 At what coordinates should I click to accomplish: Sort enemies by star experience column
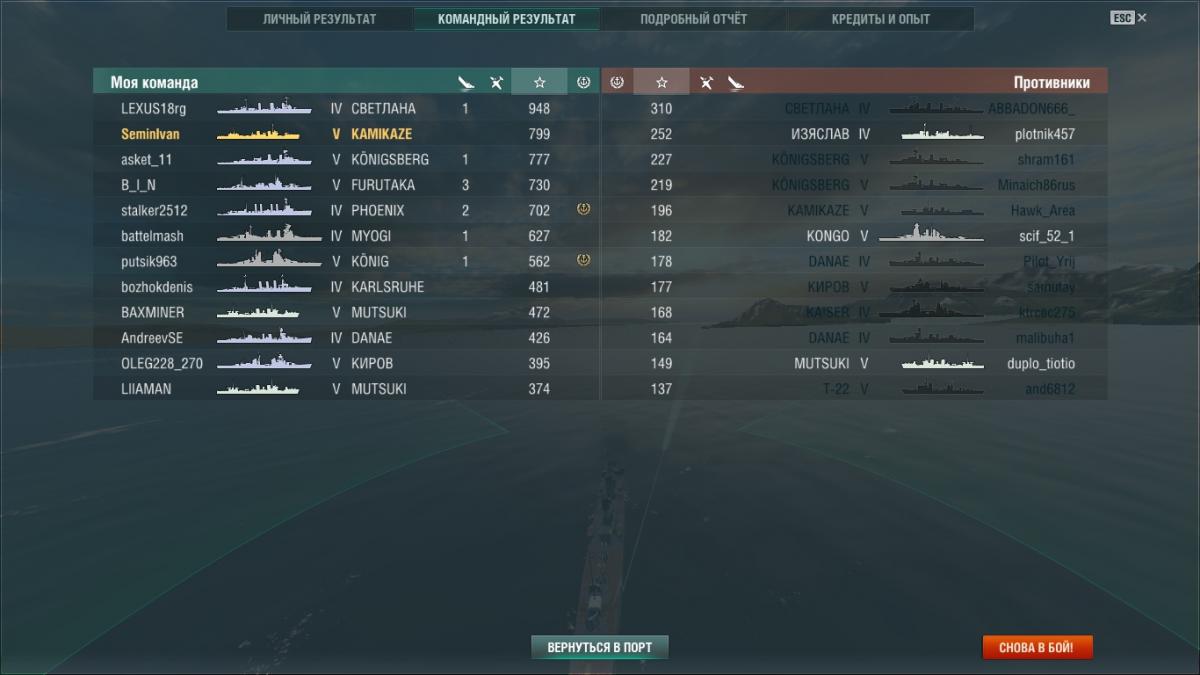point(661,82)
